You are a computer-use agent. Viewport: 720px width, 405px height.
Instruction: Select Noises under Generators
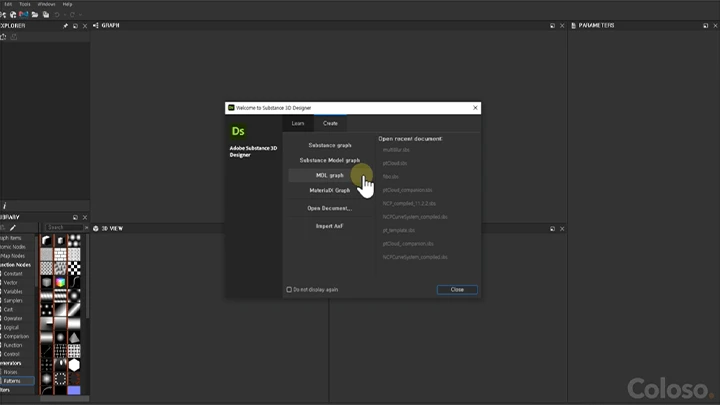point(11,372)
